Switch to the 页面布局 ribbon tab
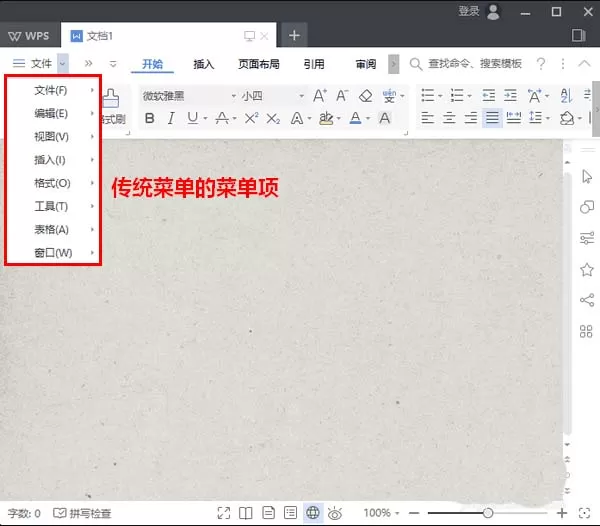Screen dimensions: 600x526 pyautogui.click(x=259, y=64)
